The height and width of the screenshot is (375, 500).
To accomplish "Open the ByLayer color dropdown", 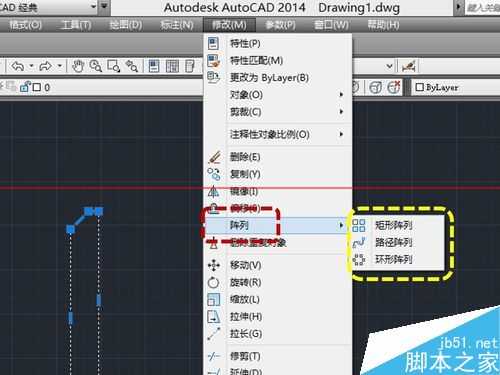I will [x=456, y=87].
